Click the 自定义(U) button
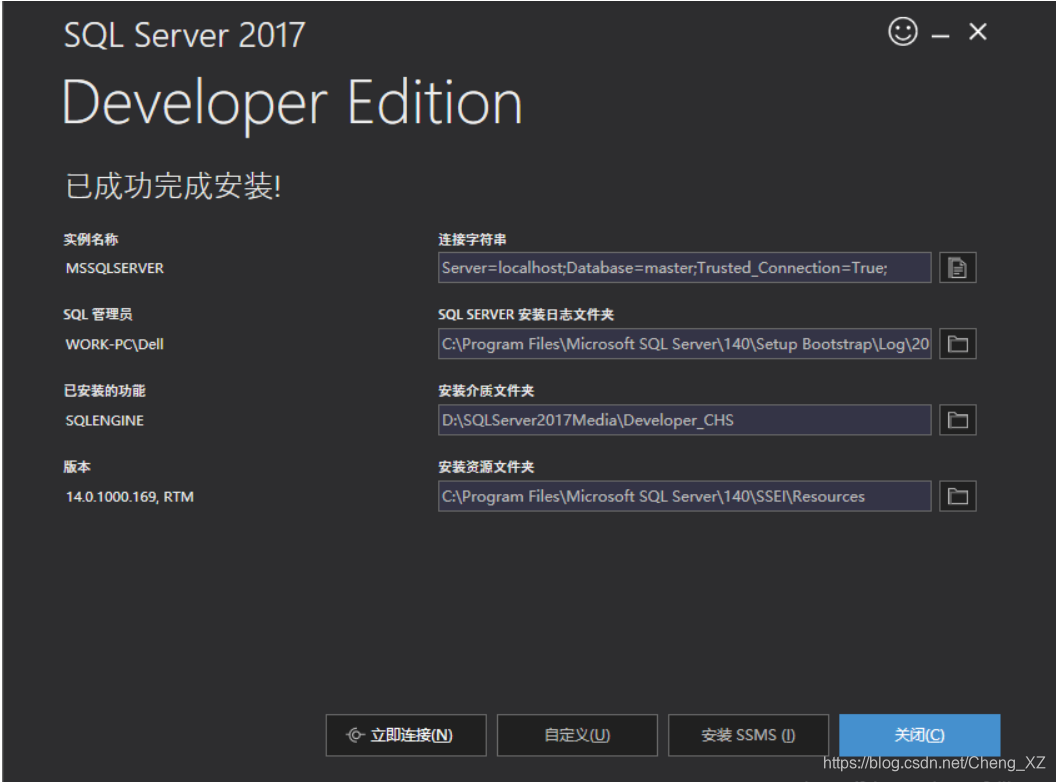The image size is (1056, 782). pyautogui.click(x=577, y=735)
